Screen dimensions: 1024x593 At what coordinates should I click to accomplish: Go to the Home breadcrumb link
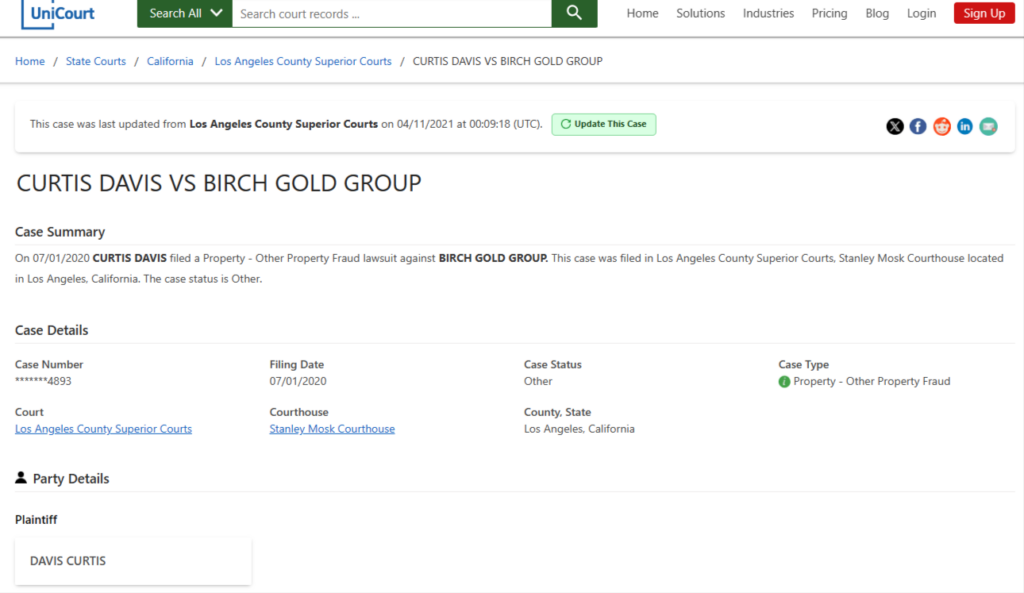(x=30, y=61)
